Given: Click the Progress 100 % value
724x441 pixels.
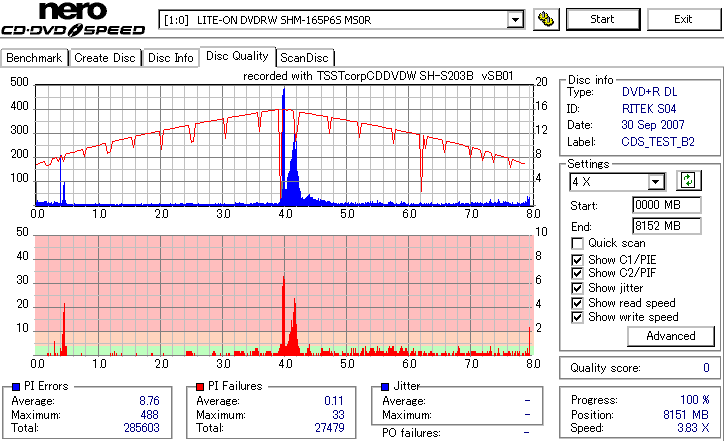Looking at the screenshot, I should pyautogui.click(x=694, y=400).
